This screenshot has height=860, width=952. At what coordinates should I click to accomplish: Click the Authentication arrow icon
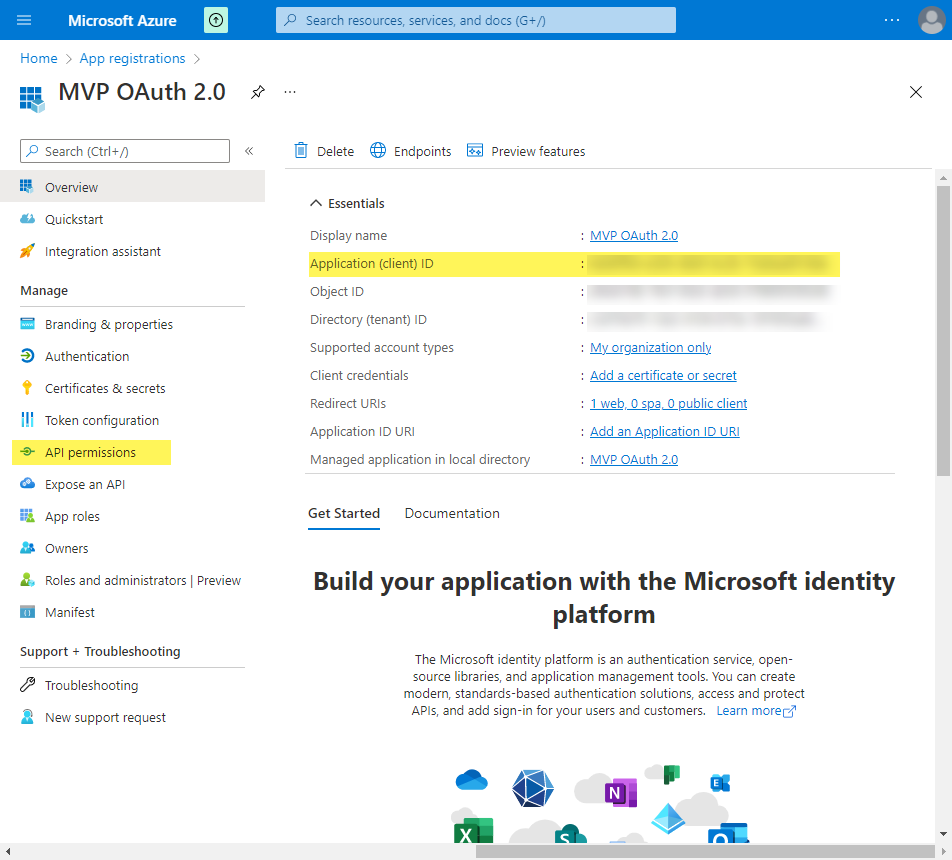[27, 355]
